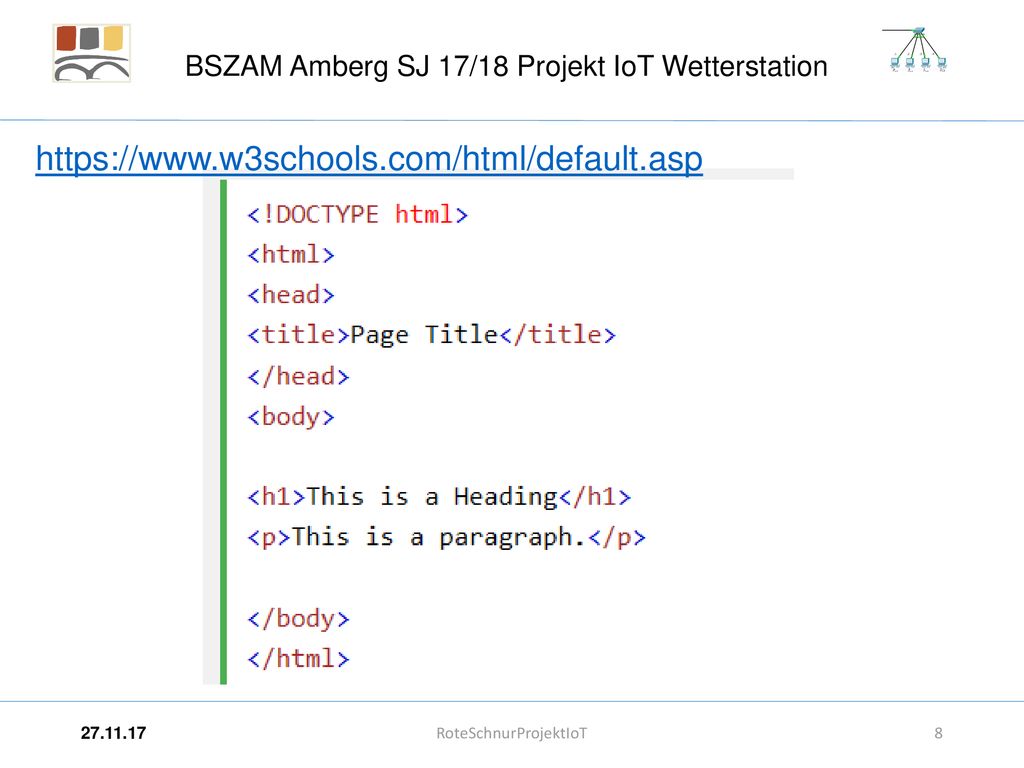Click the <p>This is a paragraph.</p> line
1024x768 pixels.
(446, 537)
